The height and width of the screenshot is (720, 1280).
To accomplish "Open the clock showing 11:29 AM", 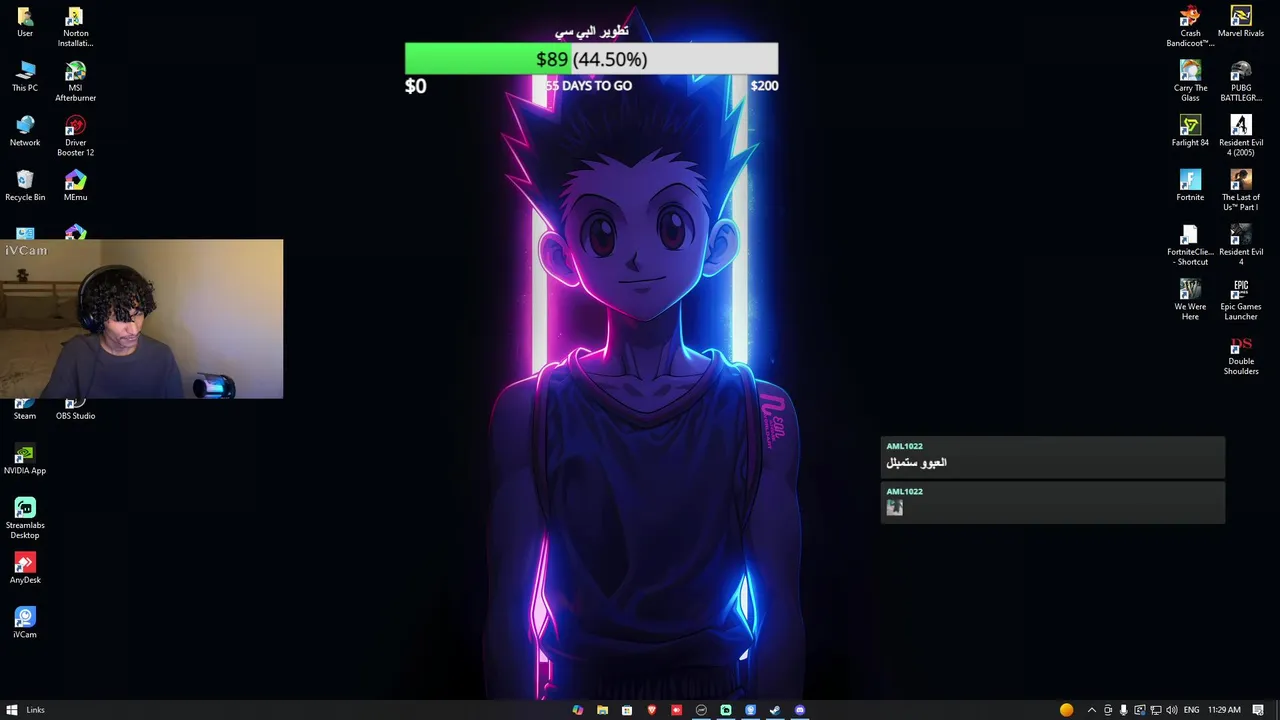I will click(x=1224, y=710).
